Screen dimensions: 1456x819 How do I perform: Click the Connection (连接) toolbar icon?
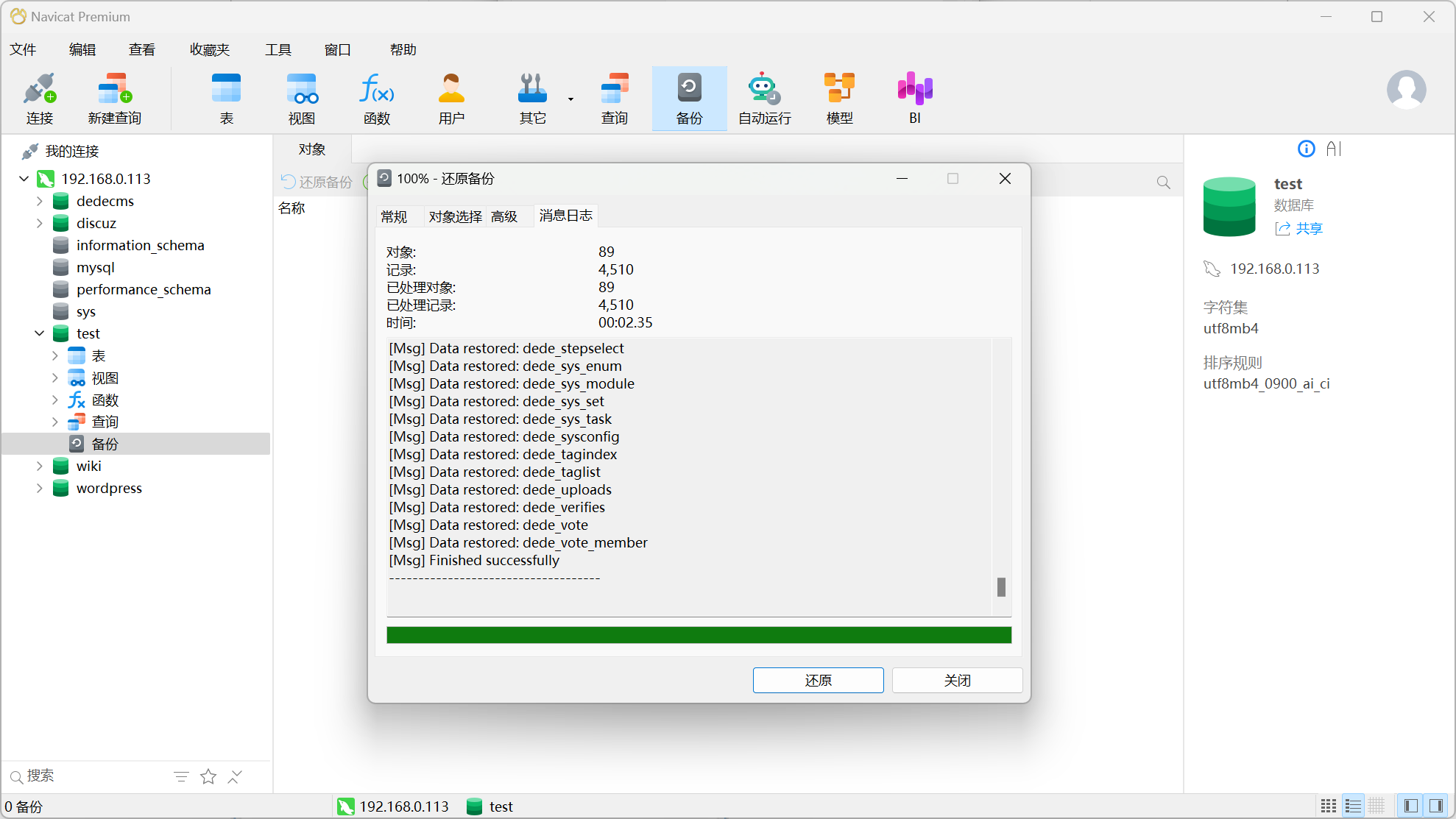tap(40, 99)
